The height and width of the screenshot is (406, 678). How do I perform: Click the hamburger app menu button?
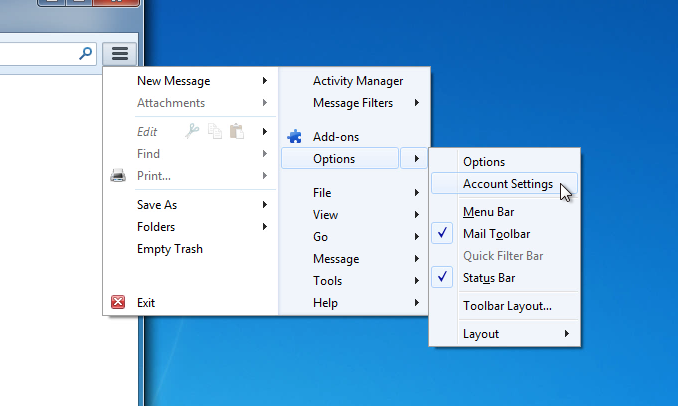coord(120,54)
